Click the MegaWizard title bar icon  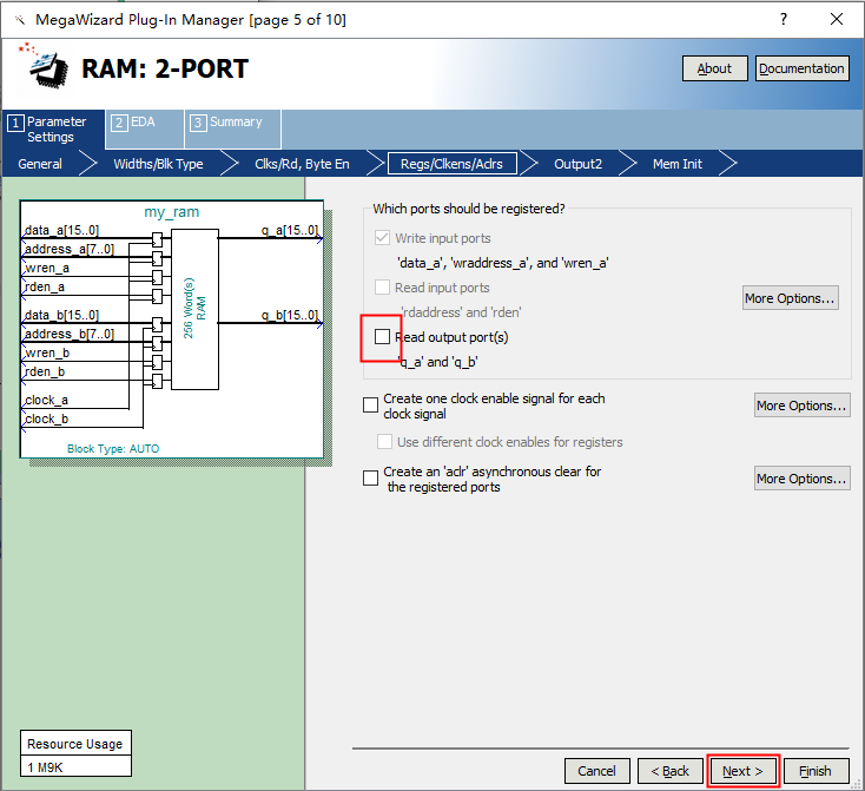pyautogui.click(x=19, y=20)
